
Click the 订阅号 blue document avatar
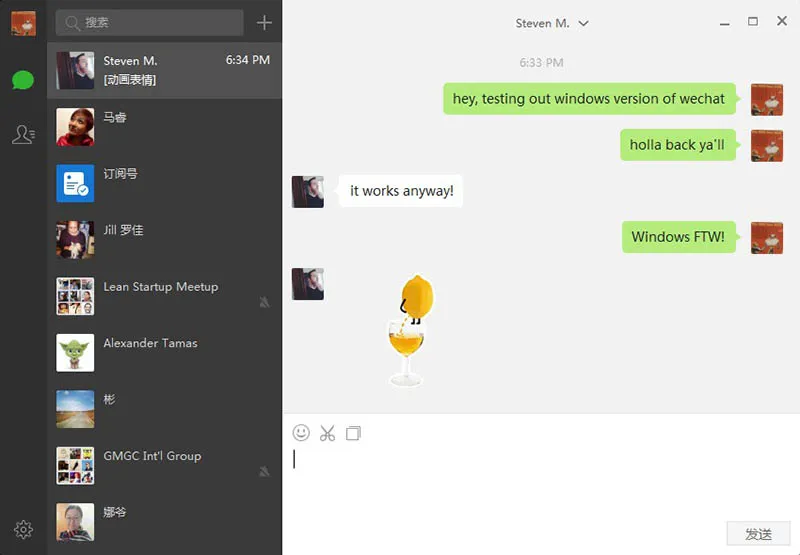75,183
